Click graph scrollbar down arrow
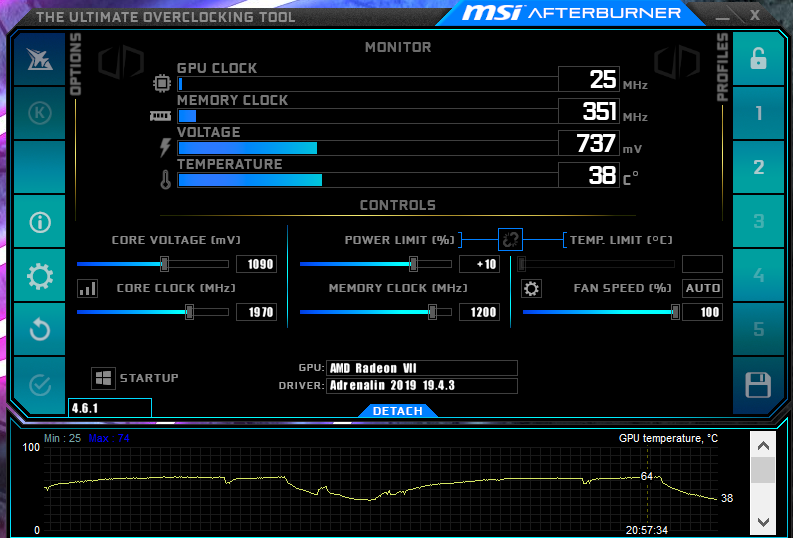Viewport: 793px width, 538px height. coord(763,523)
